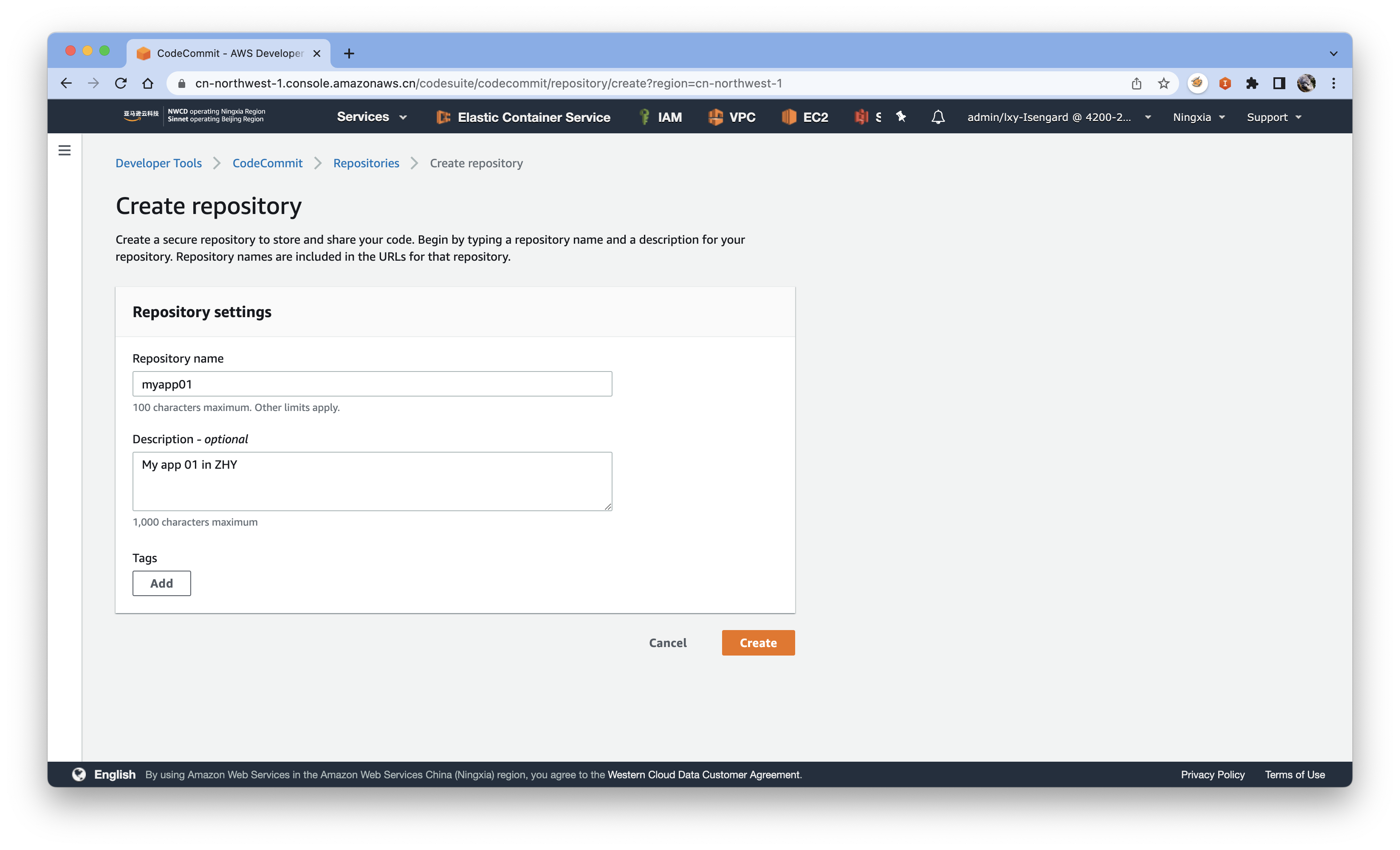
Task: Open the IAM shortcut
Action: (x=660, y=117)
